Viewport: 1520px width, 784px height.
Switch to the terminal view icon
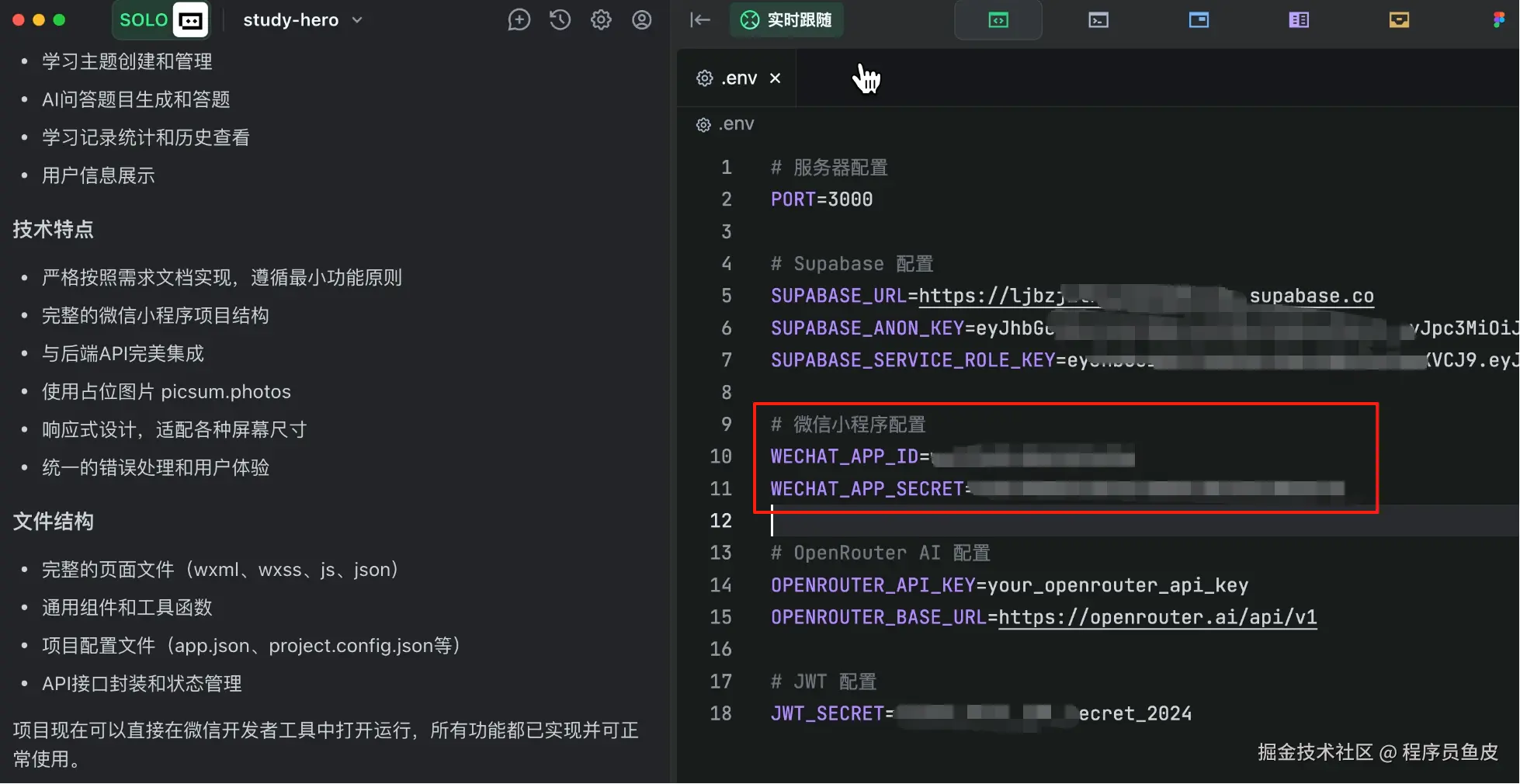click(1098, 20)
